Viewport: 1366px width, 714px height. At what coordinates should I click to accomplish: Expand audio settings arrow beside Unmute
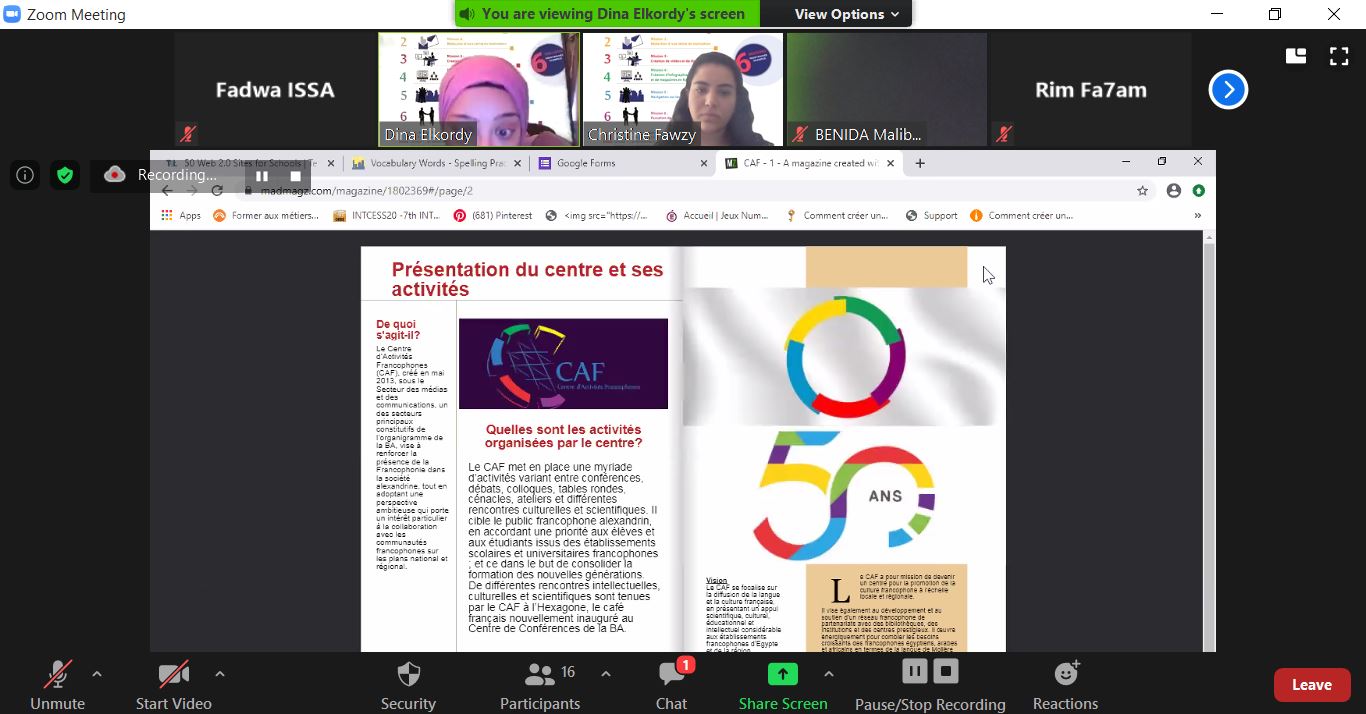coord(97,674)
